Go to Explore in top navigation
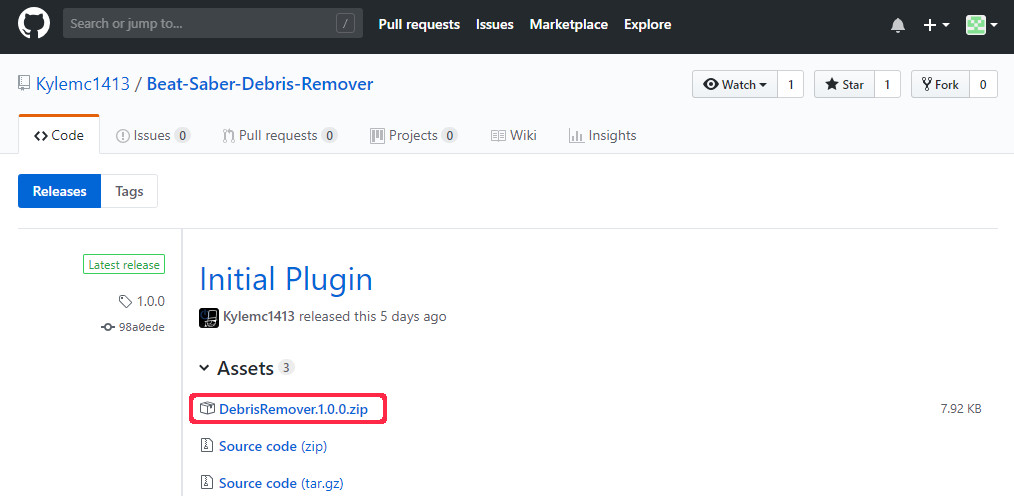1014x496 pixels. pos(647,25)
